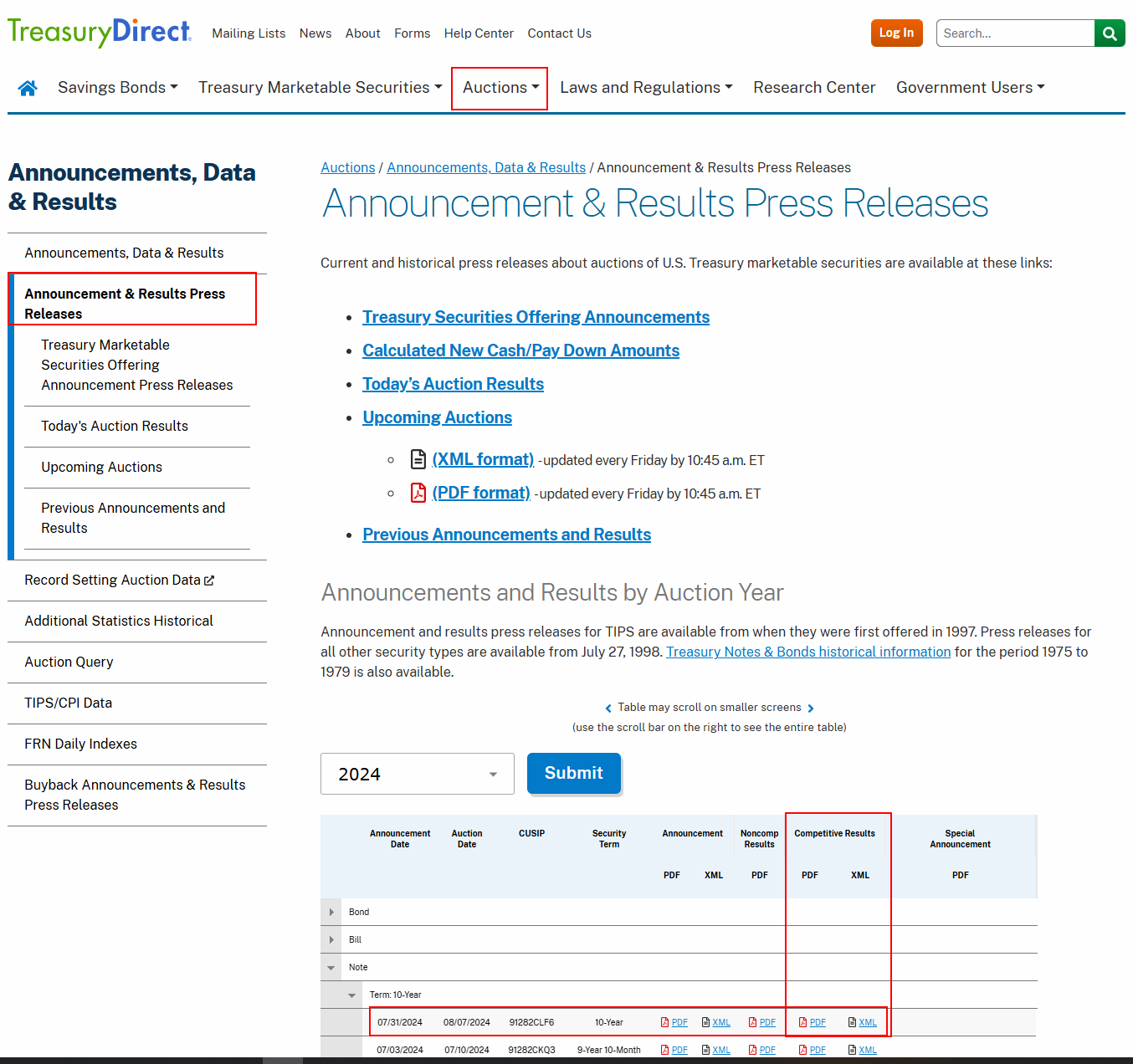
Task: Click the orange Log In button
Action: tap(896, 33)
